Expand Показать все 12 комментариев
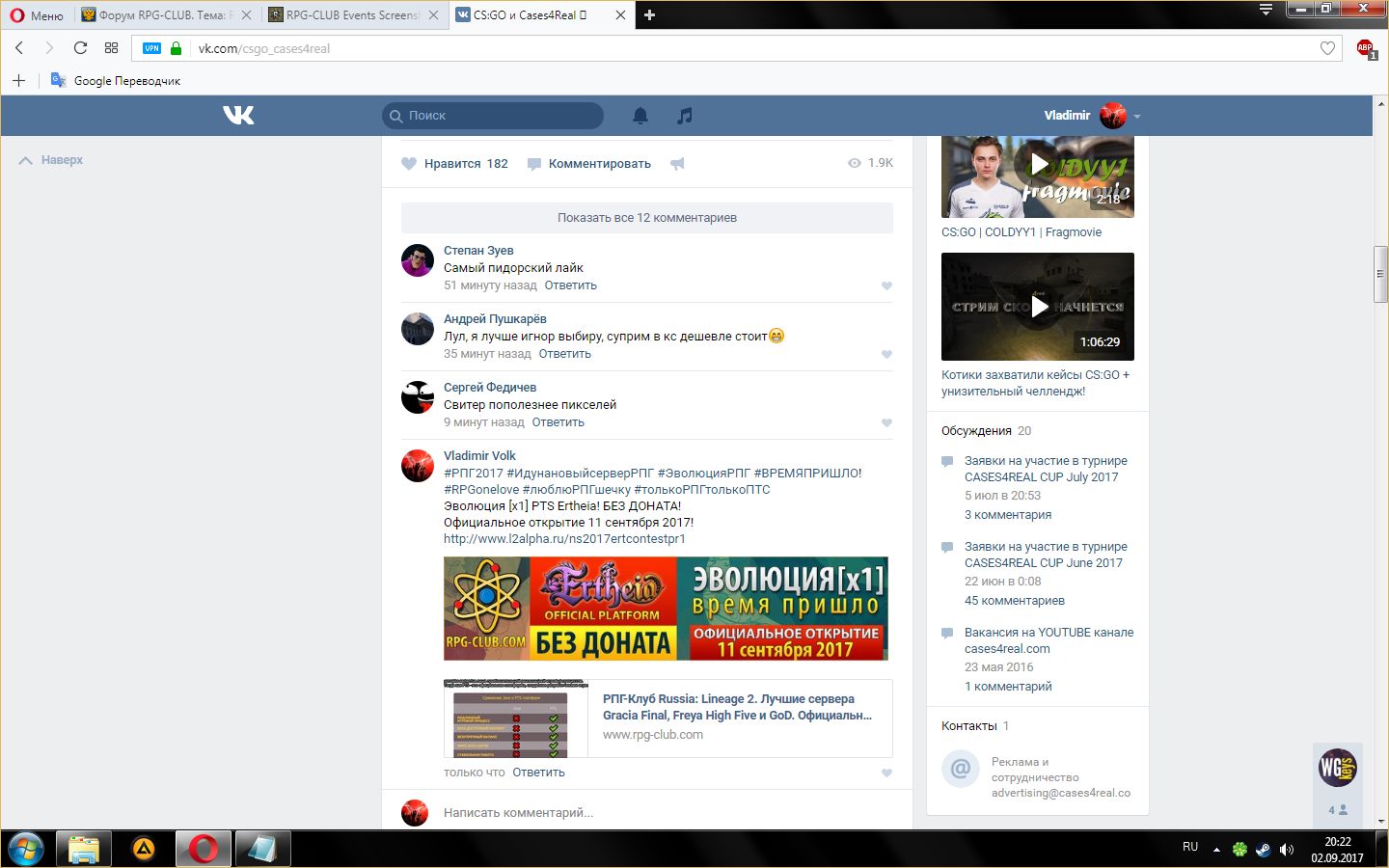This screenshot has width=1389, height=868. 647,218
